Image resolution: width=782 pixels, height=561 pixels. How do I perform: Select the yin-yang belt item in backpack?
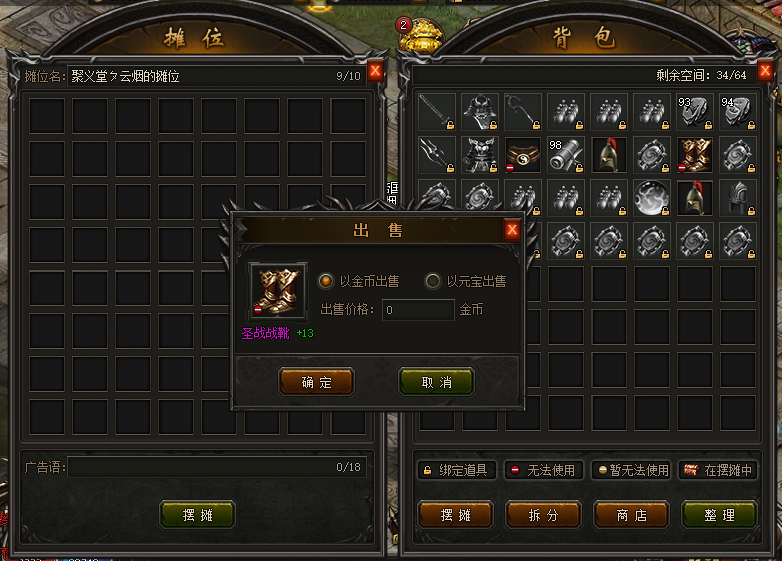point(523,156)
